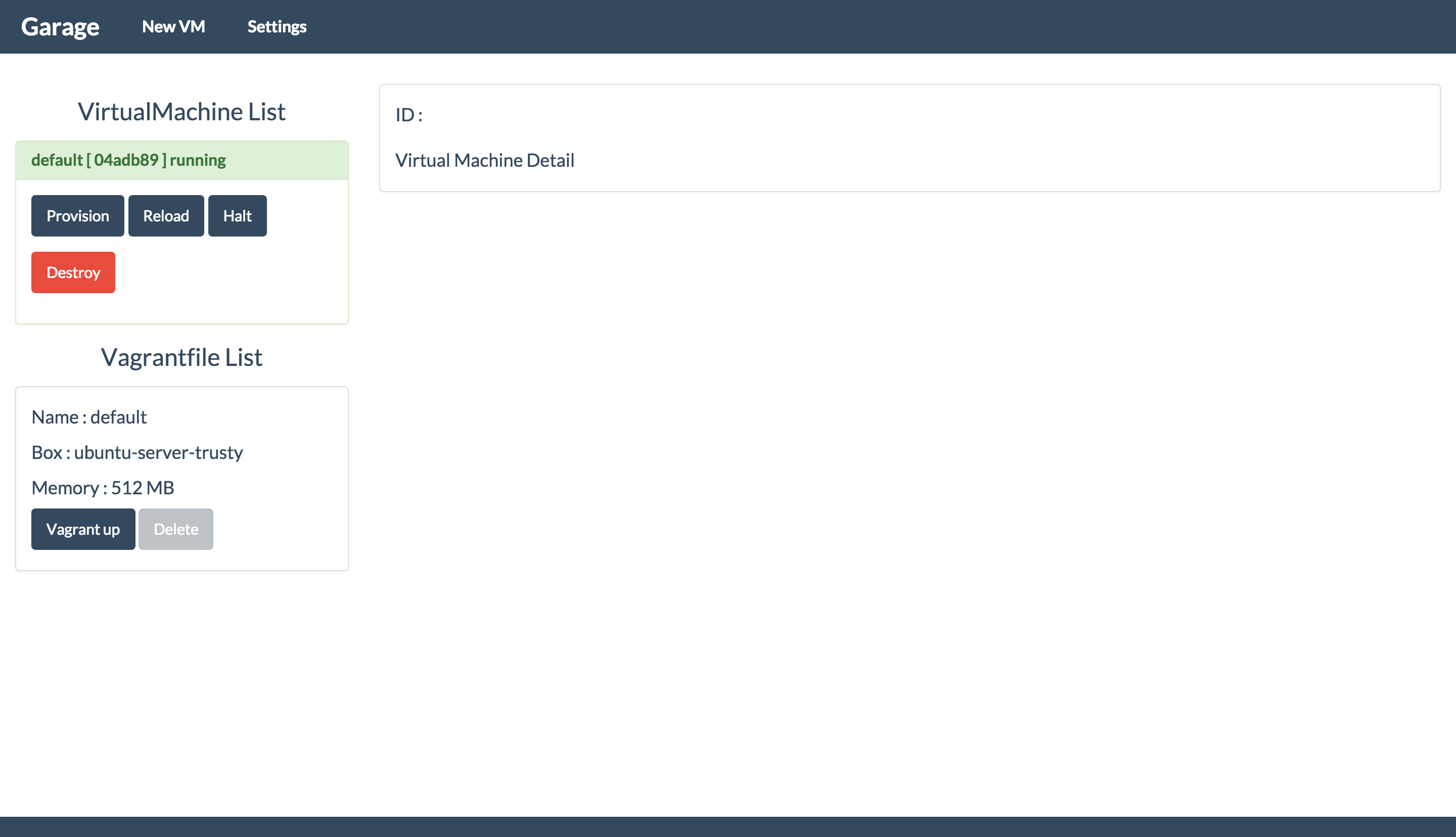Click Box : ubuntu-server-trusty line

pos(137,452)
